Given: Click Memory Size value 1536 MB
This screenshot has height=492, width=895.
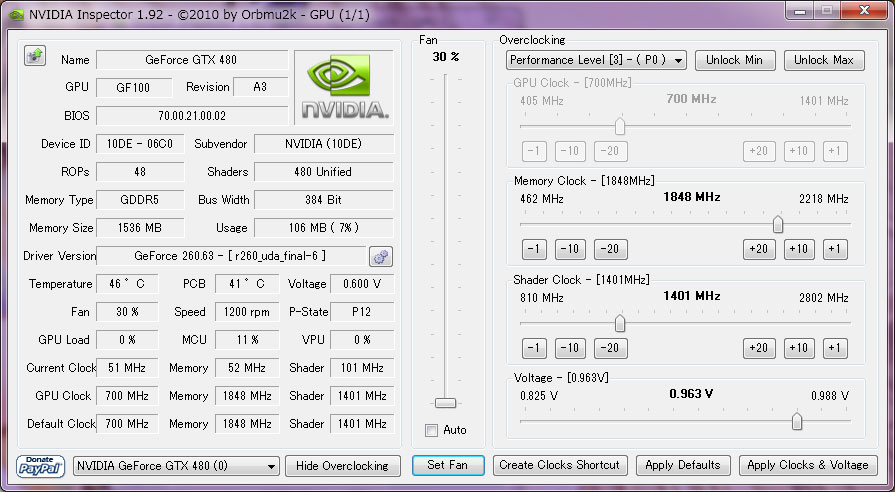Looking at the screenshot, I should tap(140, 228).
